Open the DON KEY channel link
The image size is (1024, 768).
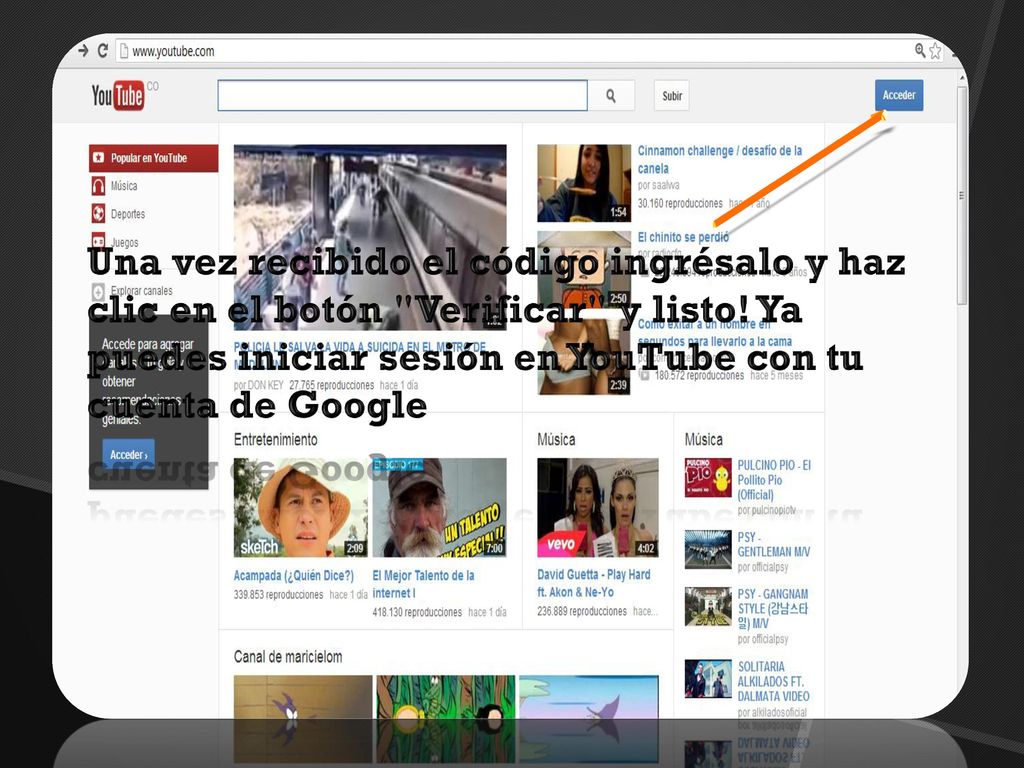265,385
